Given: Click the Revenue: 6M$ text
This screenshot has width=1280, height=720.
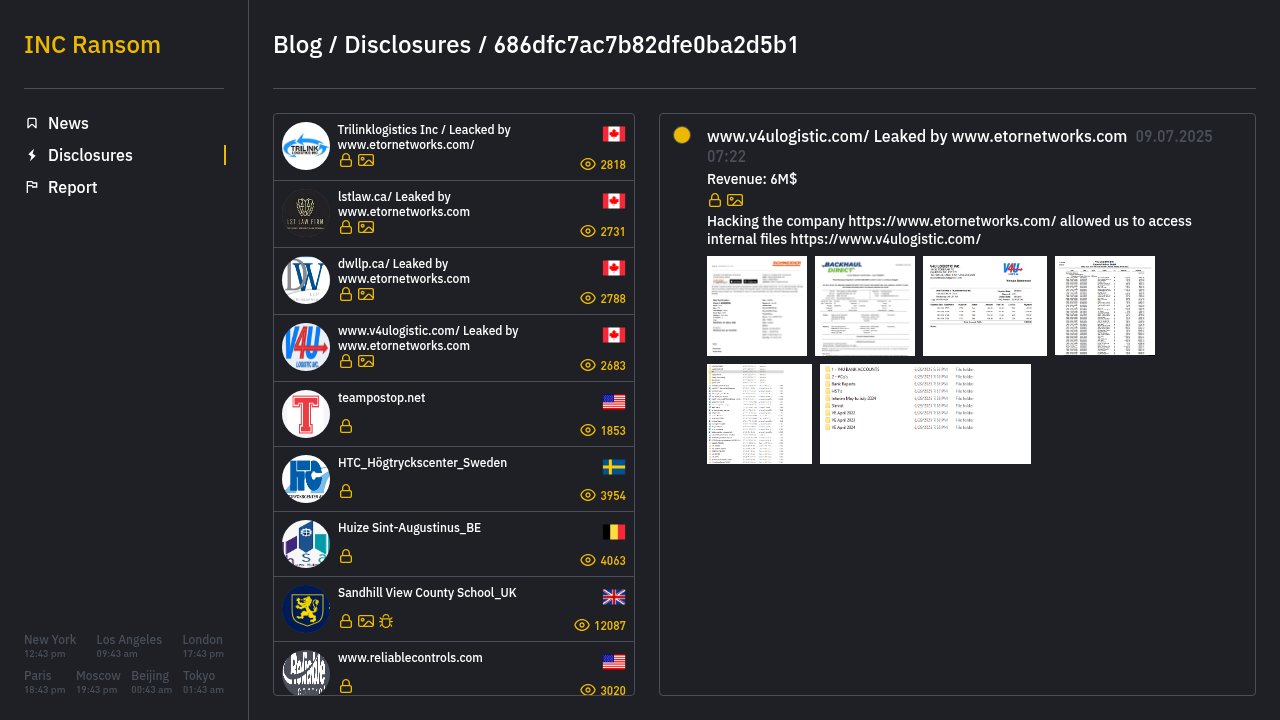Looking at the screenshot, I should coord(752,179).
